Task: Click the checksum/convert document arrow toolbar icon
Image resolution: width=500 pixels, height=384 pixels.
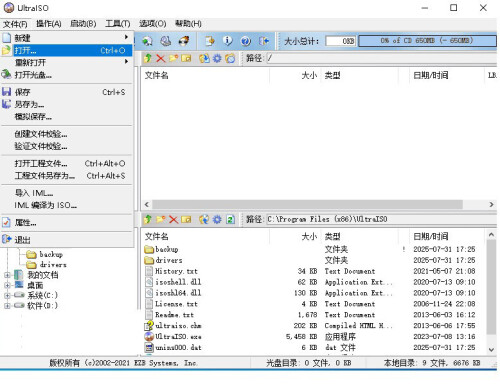Action: [210, 41]
